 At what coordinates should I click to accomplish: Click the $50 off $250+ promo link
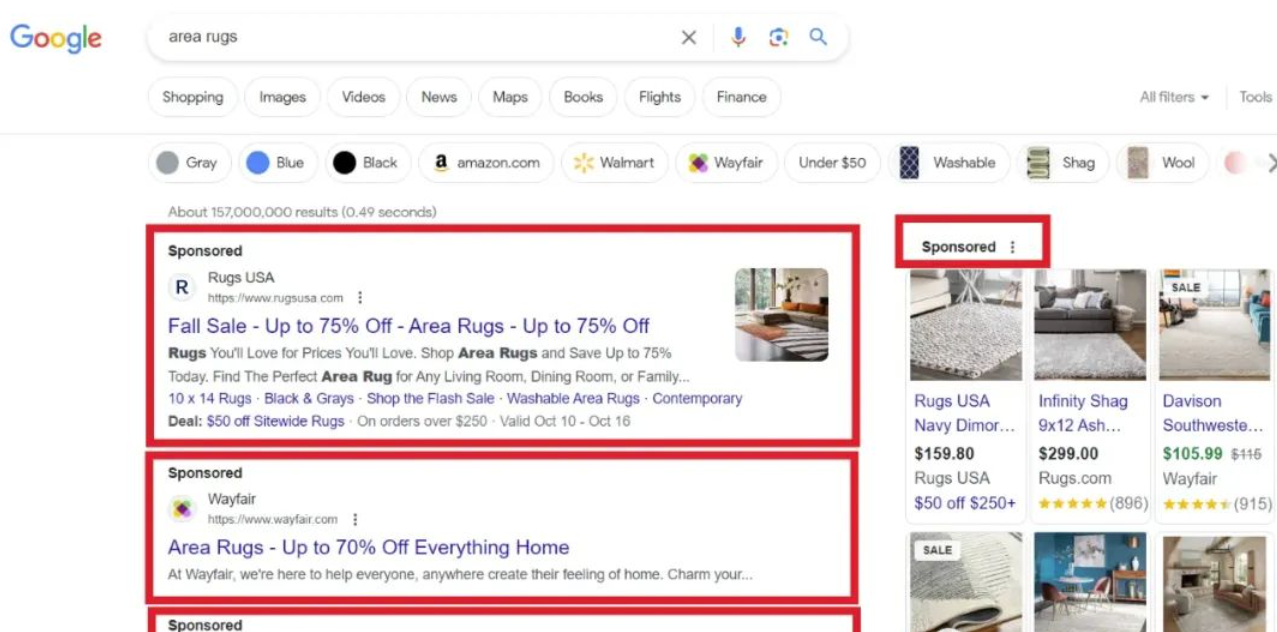tap(965, 503)
